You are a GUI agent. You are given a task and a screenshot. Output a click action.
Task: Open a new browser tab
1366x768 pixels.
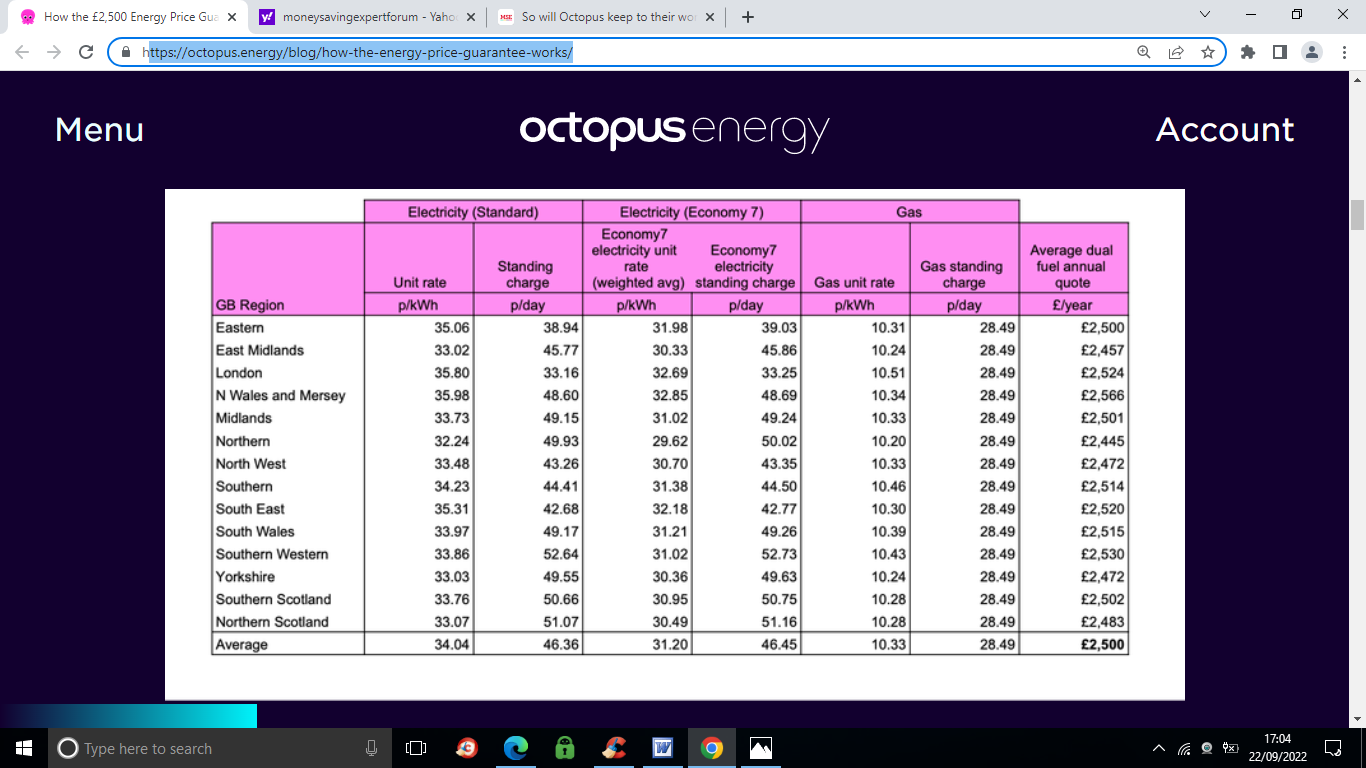click(747, 17)
